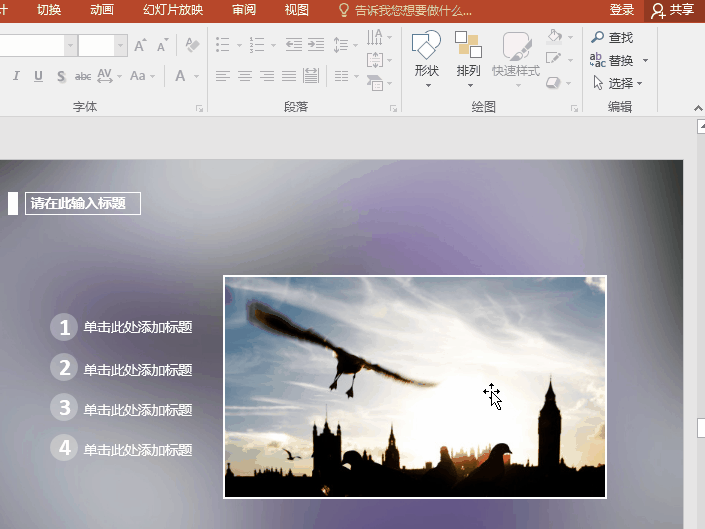The image size is (705, 529).
Task: Click 登录 to sign in
Action: click(x=622, y=10)
